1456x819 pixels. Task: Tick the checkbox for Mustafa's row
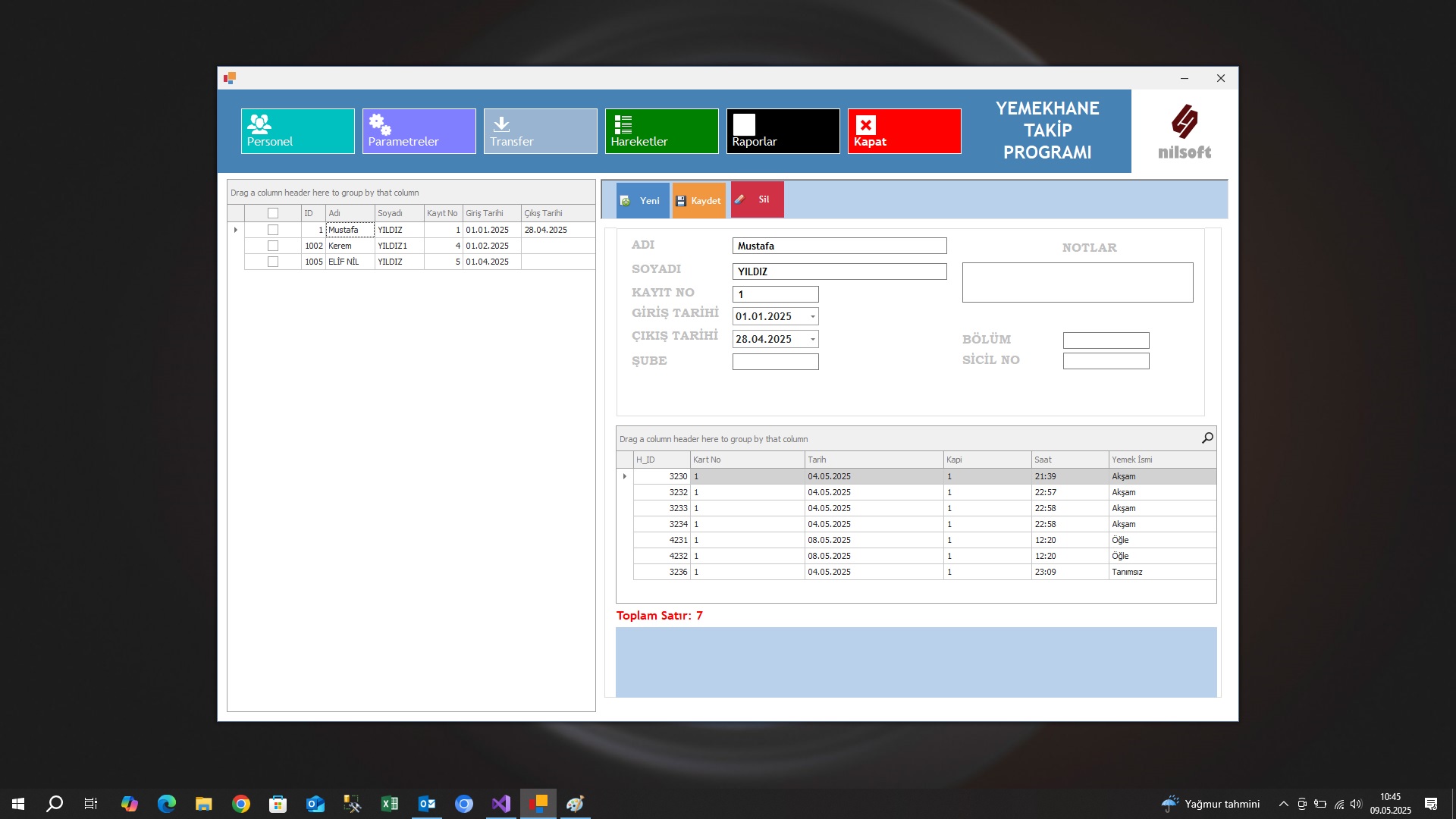273,230
